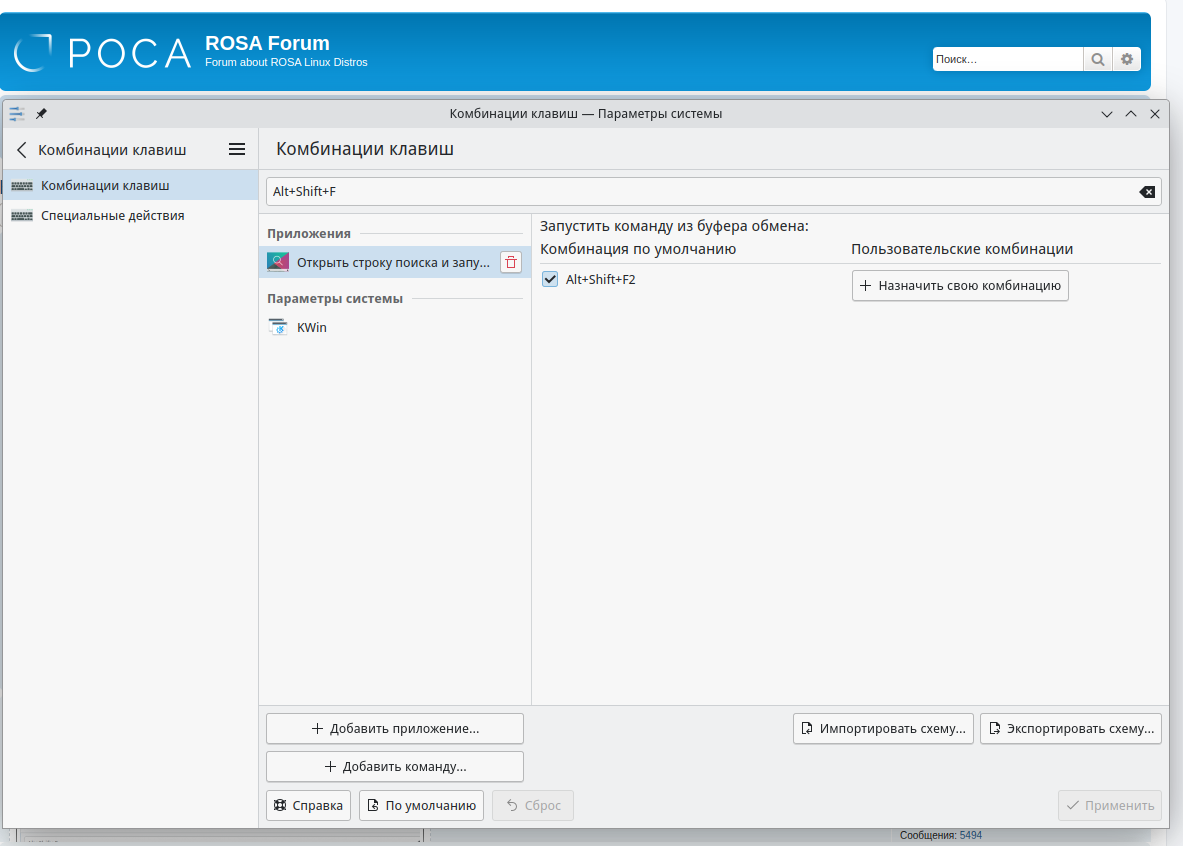Open Справка help button
Viewport: 1183px width, 846px height.
pos(309,805)
